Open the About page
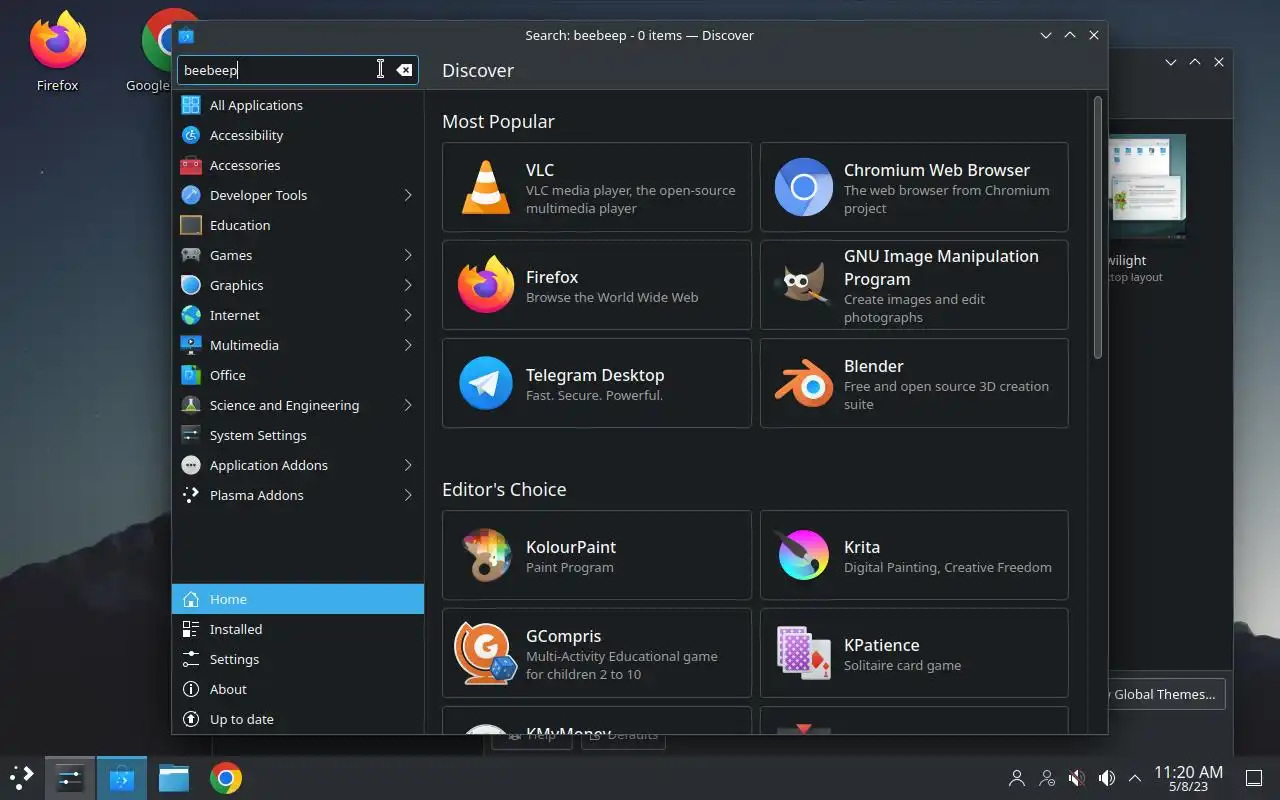The width and height of the screenshot is (1280, 800). 298,689
